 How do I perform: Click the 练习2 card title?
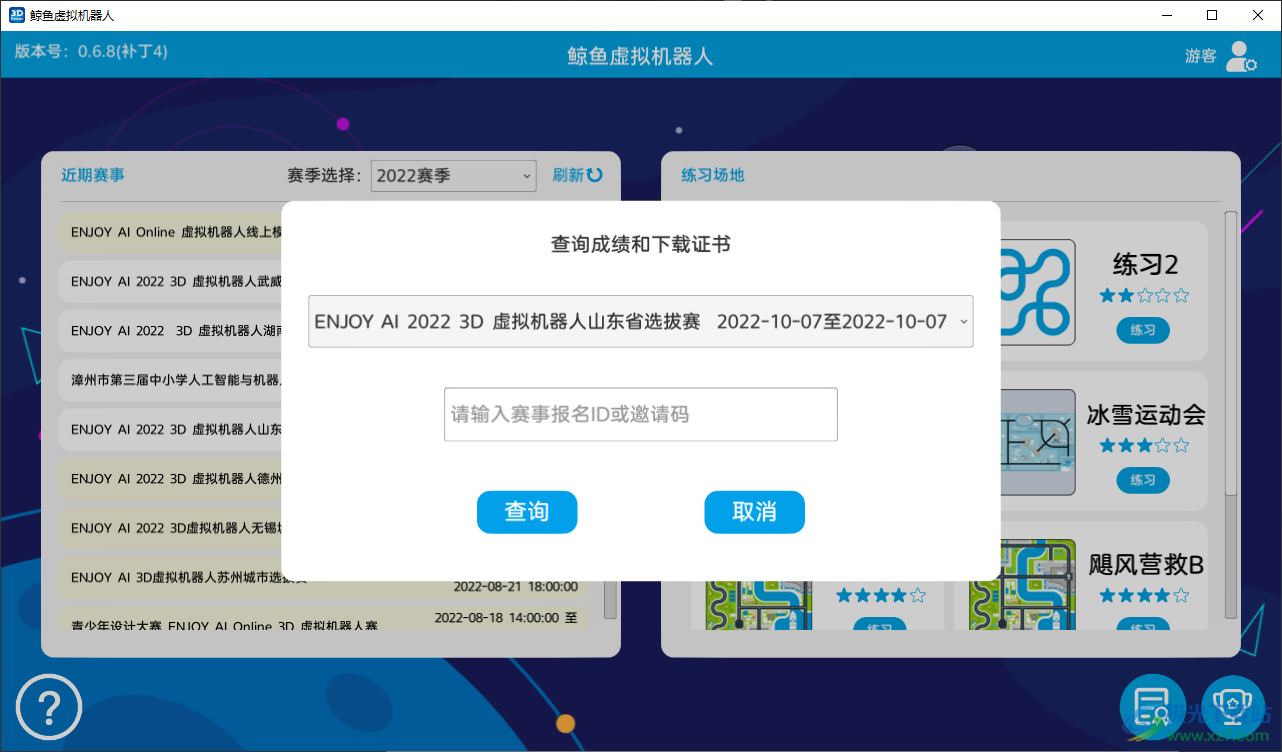[1146, 264]
